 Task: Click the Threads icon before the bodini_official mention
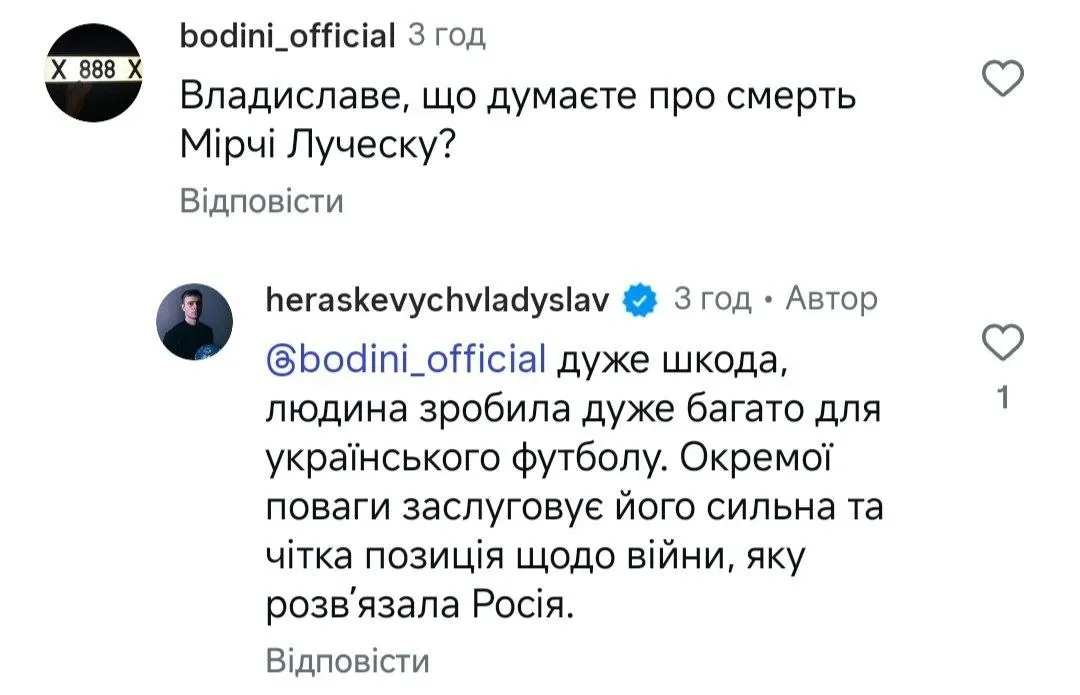click(x=281, y=361)
